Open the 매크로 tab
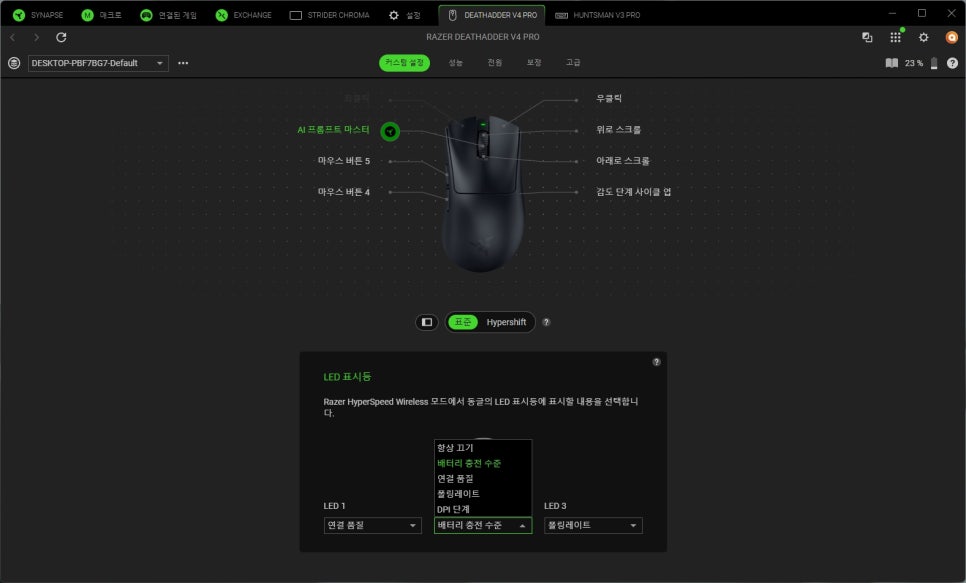 click(102, 15)
